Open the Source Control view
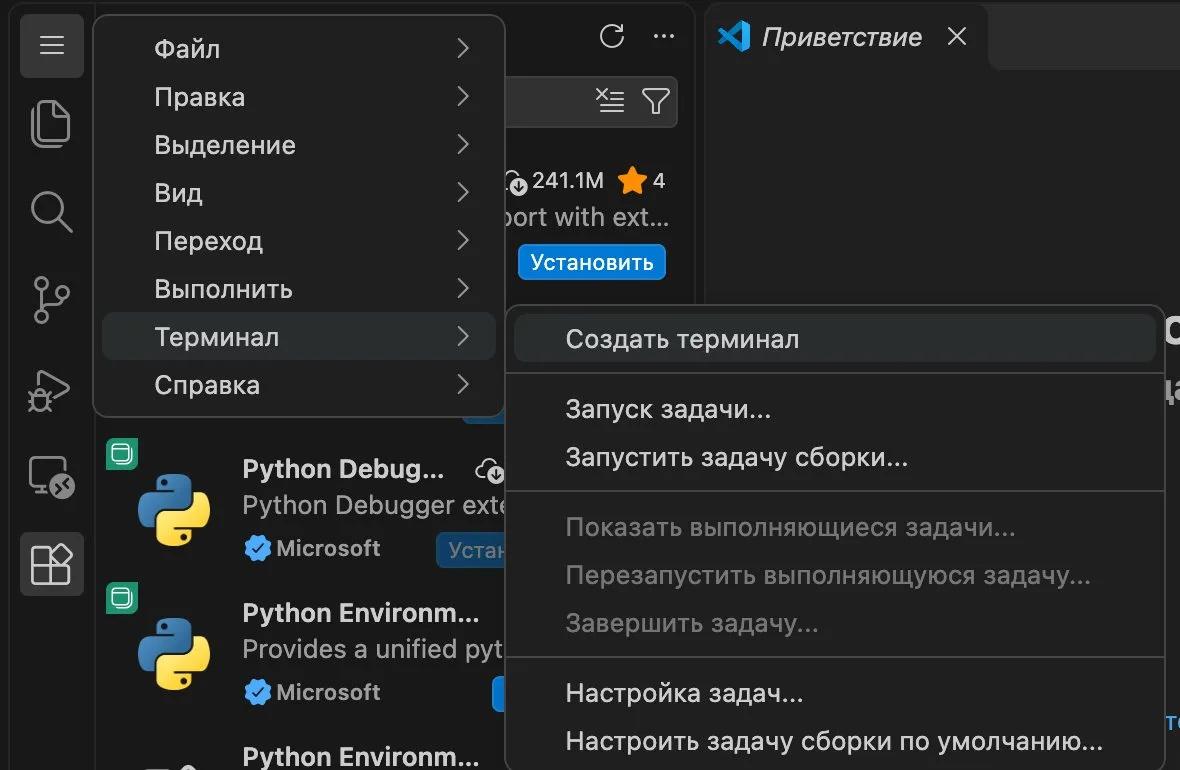The height and width of the screenshot is (770, 1180). click(x=51, y=300)
